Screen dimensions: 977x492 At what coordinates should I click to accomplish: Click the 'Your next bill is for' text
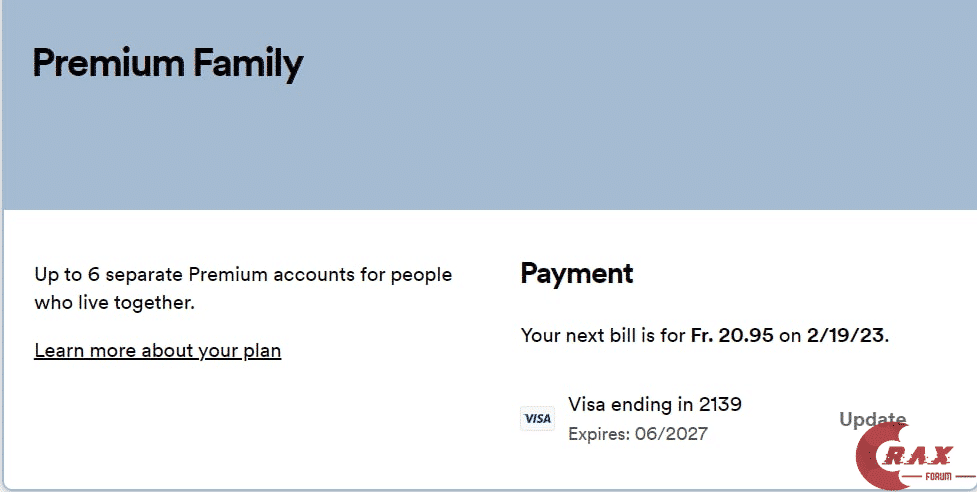click(603, 336)
